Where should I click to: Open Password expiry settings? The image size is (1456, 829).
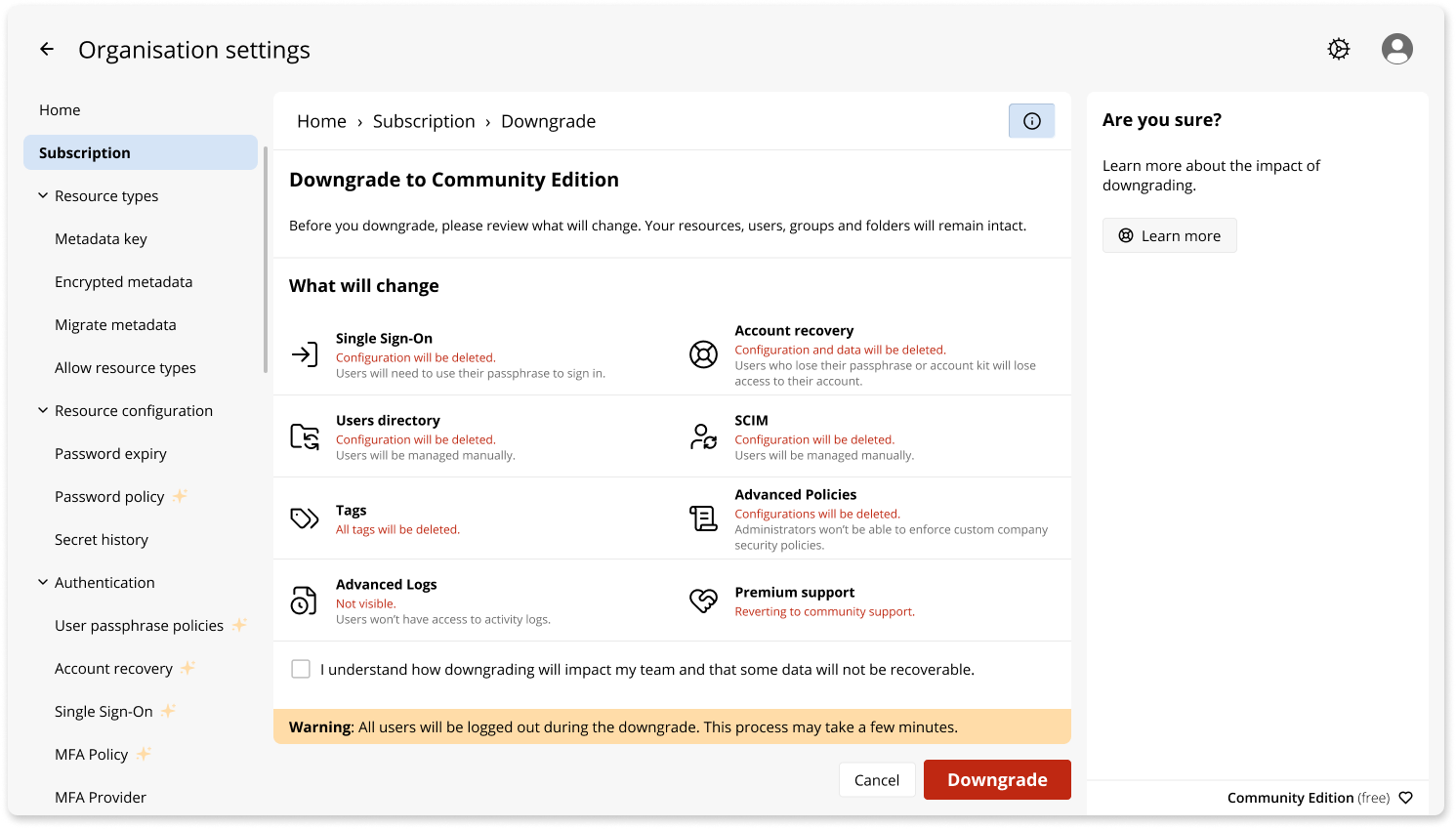coord(110,454)
